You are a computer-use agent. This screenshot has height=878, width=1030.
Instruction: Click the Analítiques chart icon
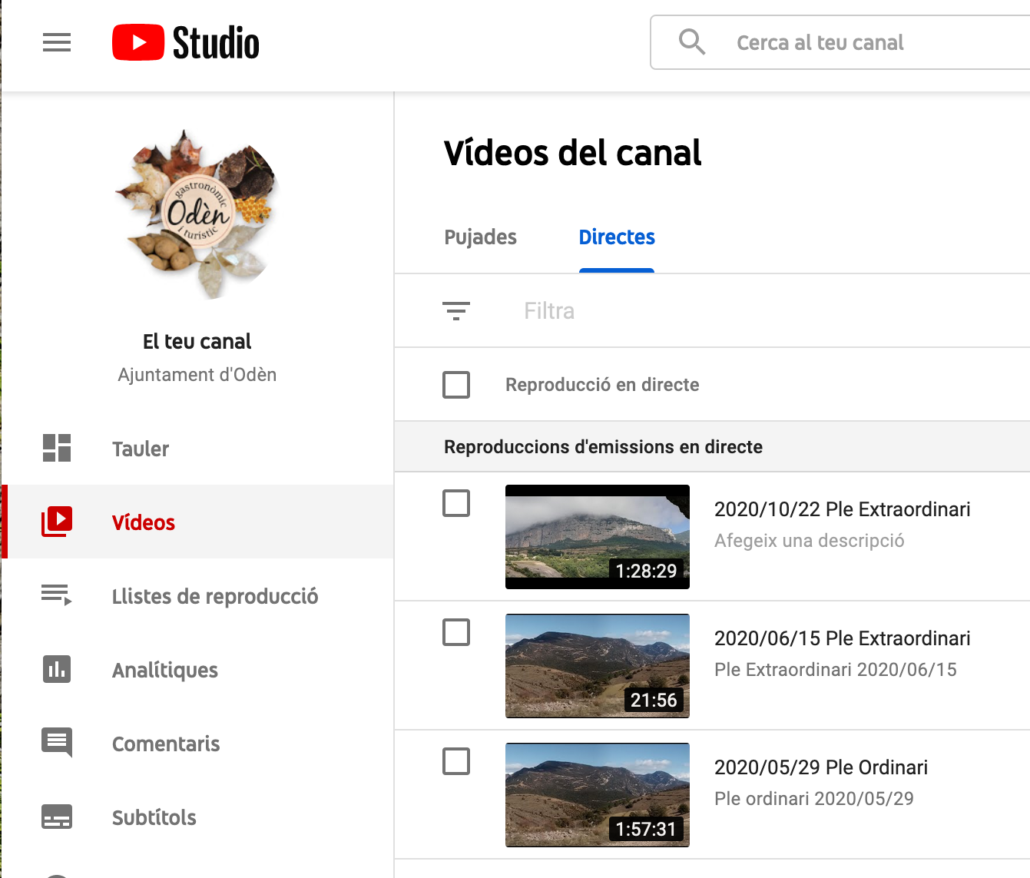point(56,669)
